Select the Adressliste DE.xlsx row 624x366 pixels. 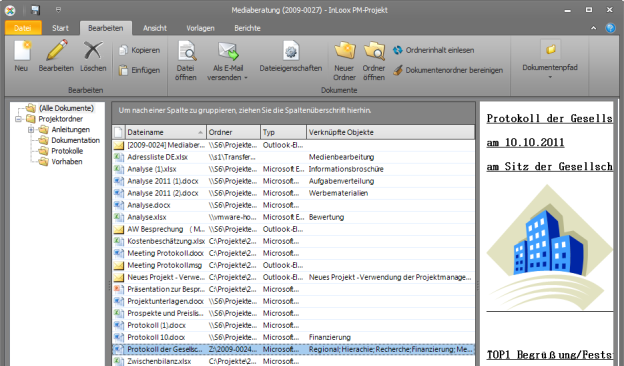[x=294, y=157]
